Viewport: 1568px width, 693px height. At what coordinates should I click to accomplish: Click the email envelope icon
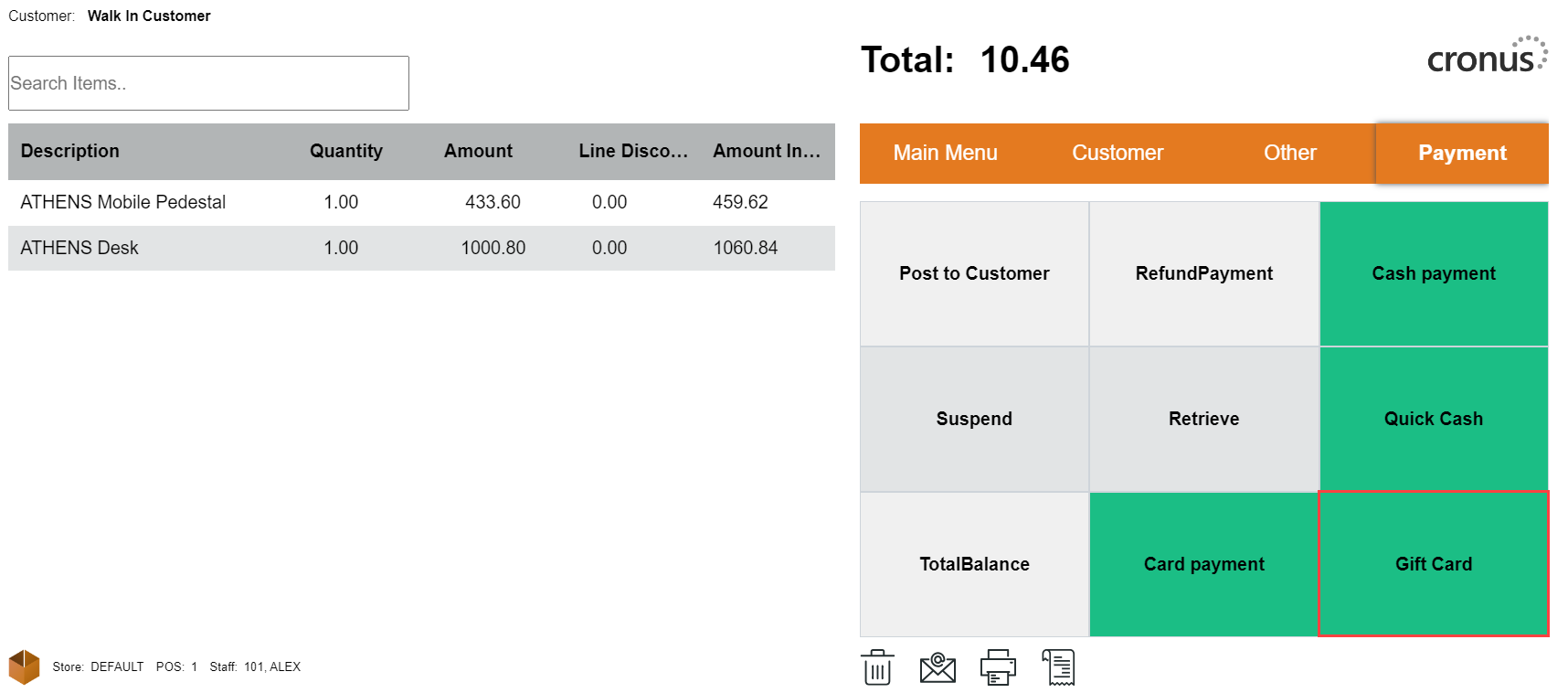(938, 667)
